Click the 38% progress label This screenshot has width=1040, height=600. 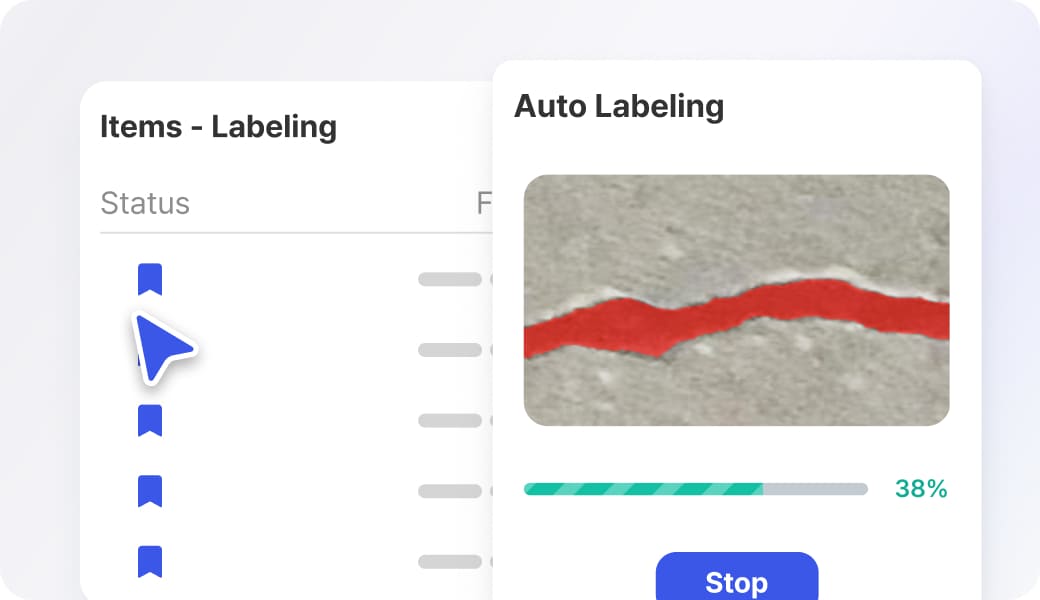[921, 489]
